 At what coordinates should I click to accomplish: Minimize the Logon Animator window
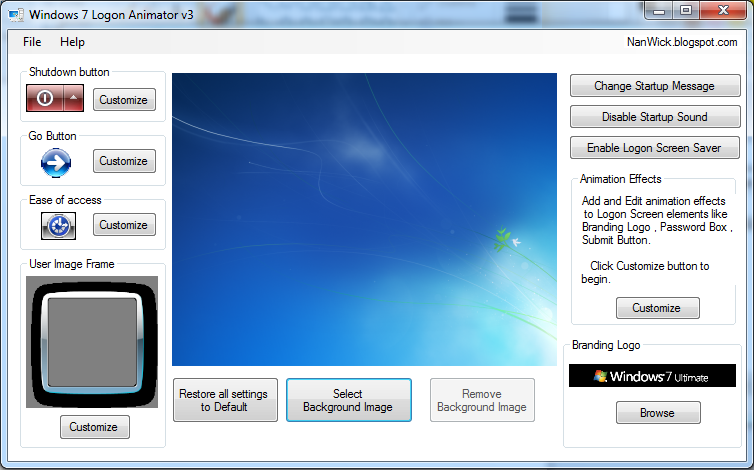click(659, 11)
